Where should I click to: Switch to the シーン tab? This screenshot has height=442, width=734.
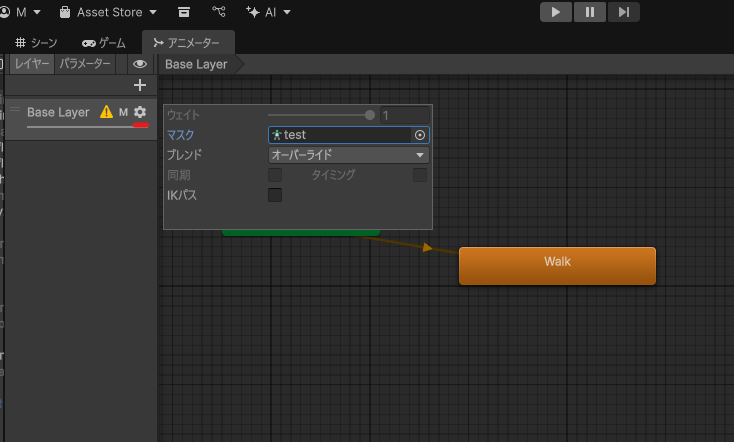pyautogui.click(x=36, y=43)
